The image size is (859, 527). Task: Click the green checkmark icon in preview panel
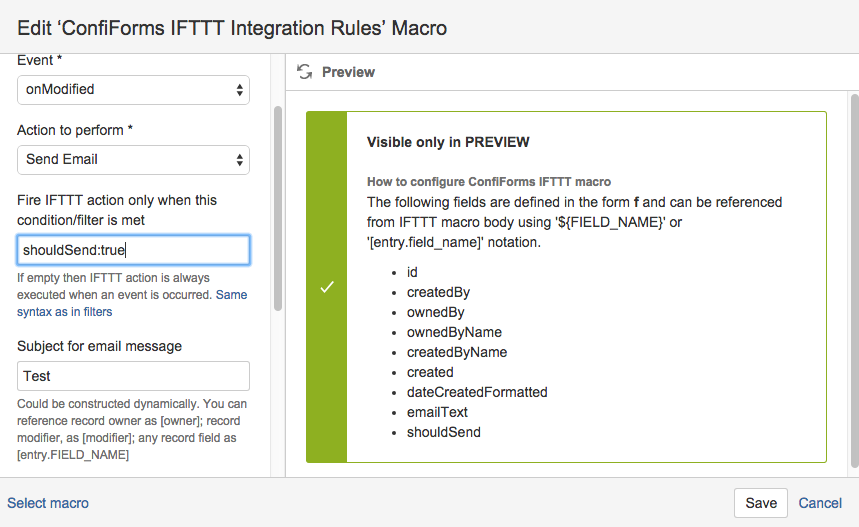point(327,287)
